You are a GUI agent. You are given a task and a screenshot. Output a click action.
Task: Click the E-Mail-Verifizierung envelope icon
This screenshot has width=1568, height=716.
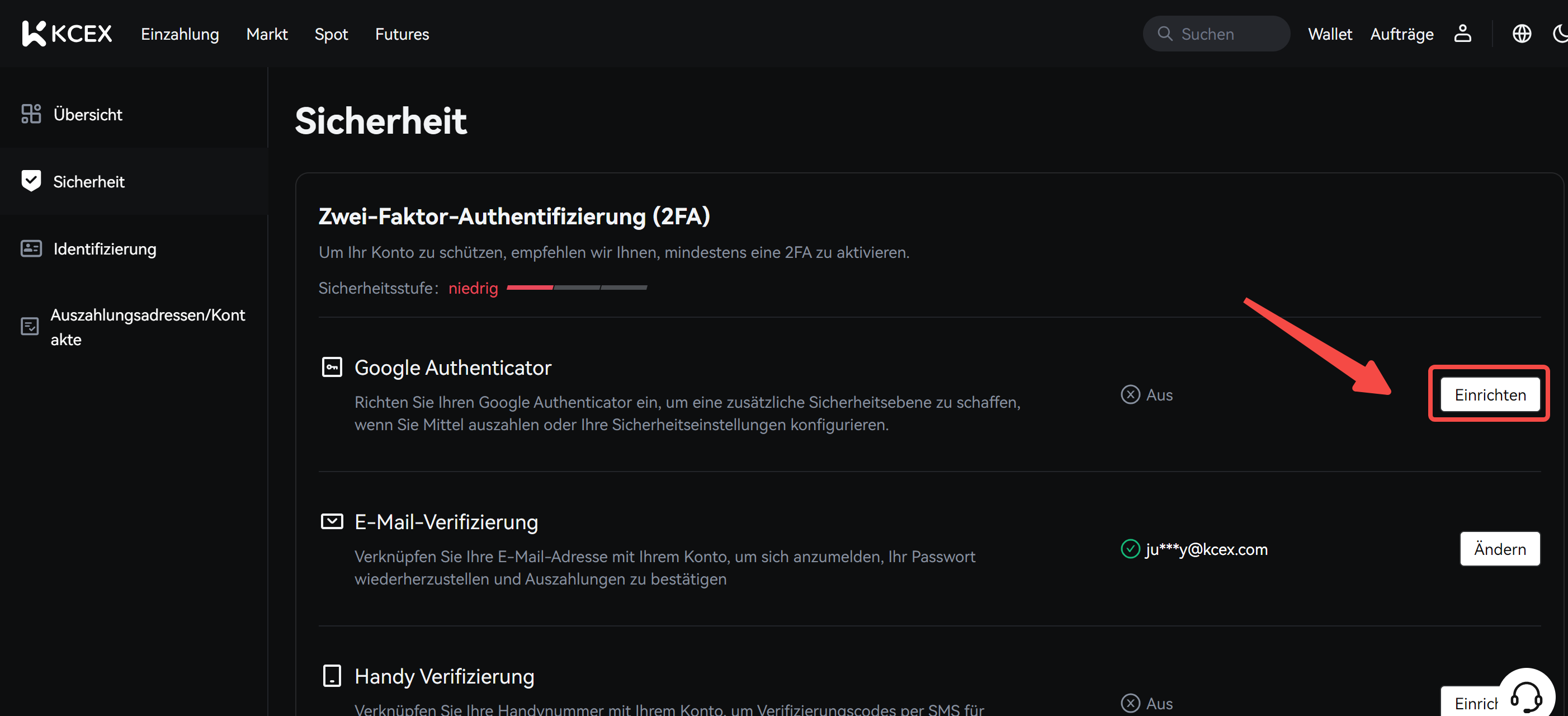coord(332,521)
